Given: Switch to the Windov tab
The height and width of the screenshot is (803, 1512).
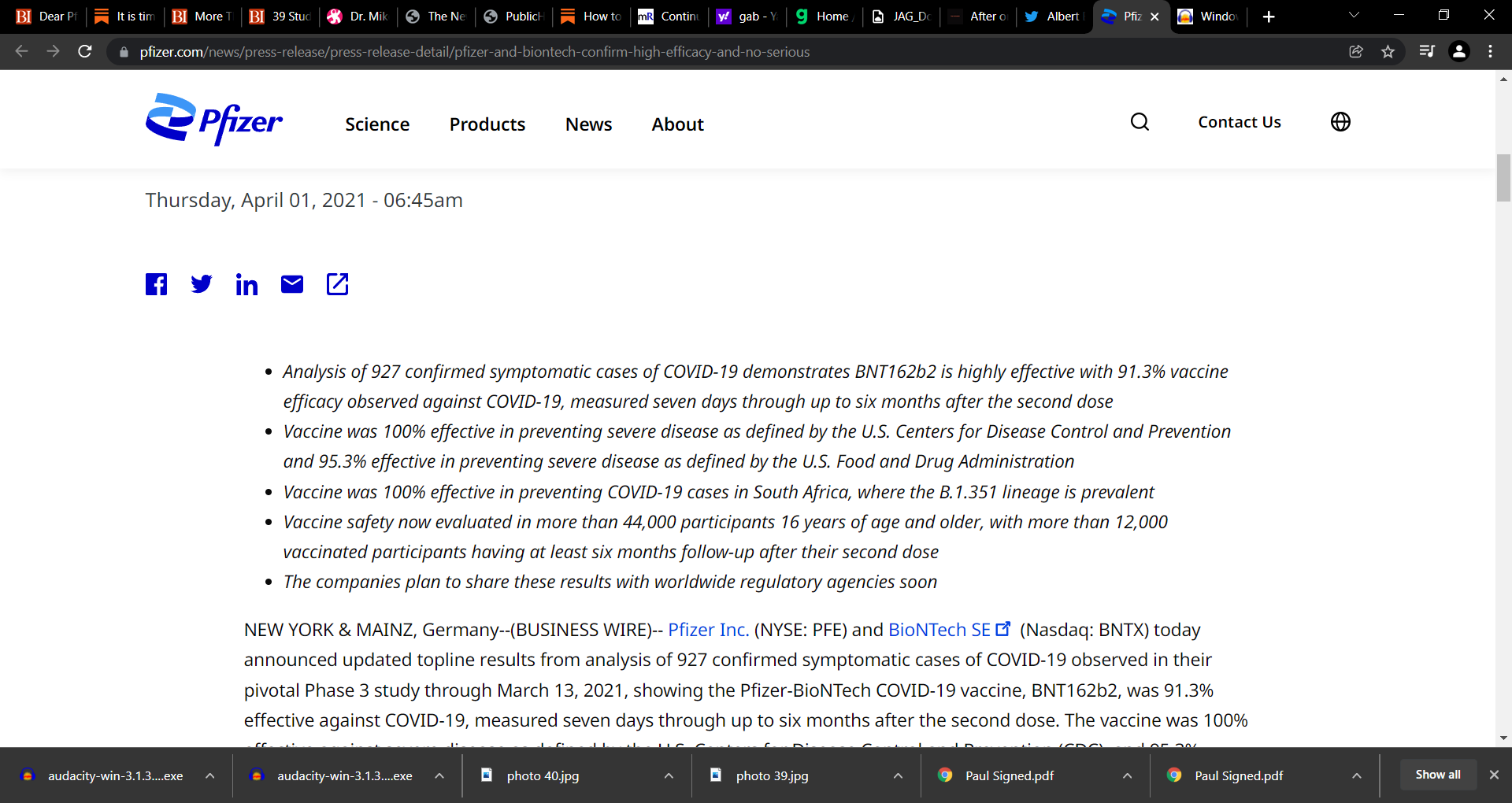Looking at the screenshot, I should (x=1209, y=17).
